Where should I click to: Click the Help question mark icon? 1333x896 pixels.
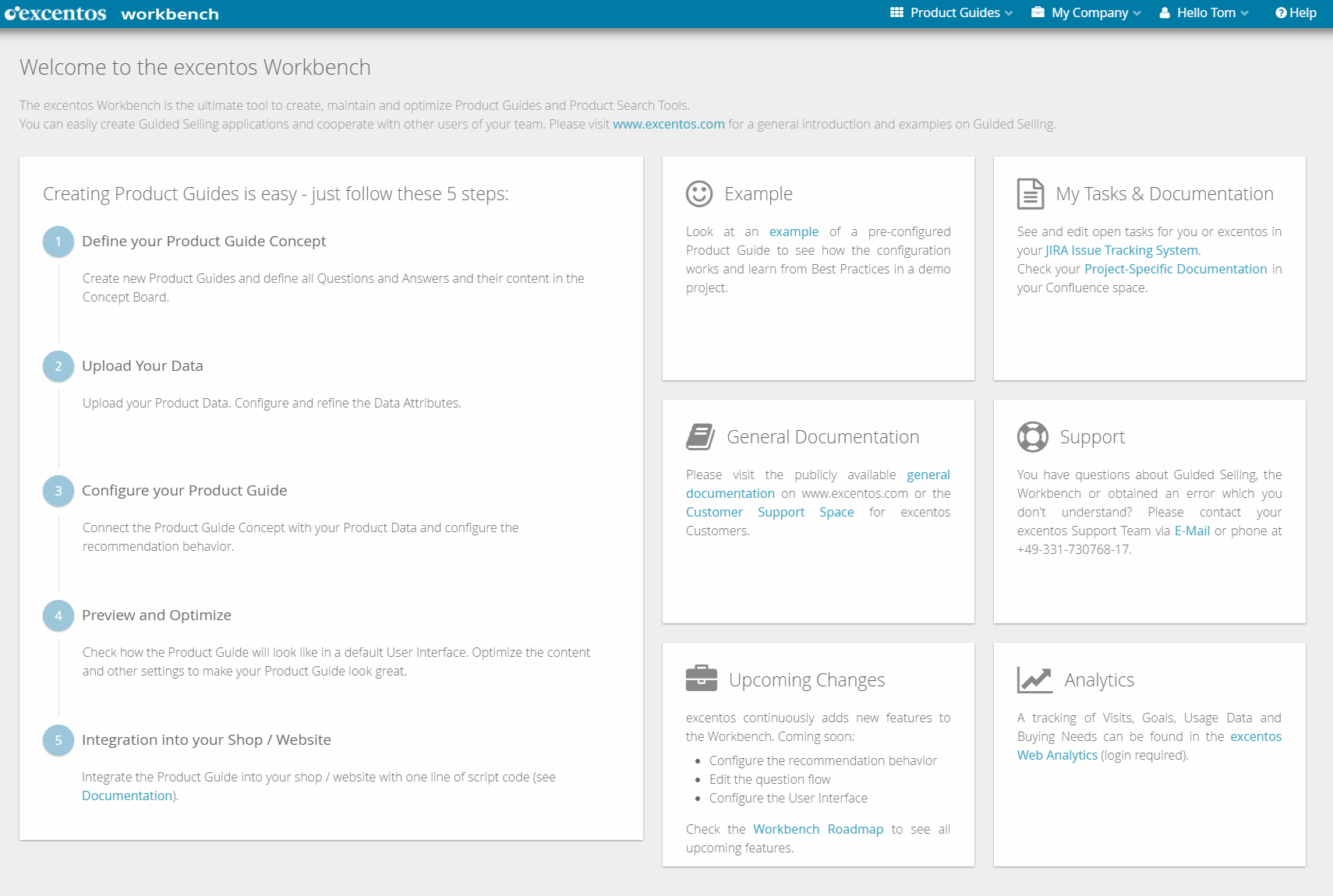[1281, 12]
